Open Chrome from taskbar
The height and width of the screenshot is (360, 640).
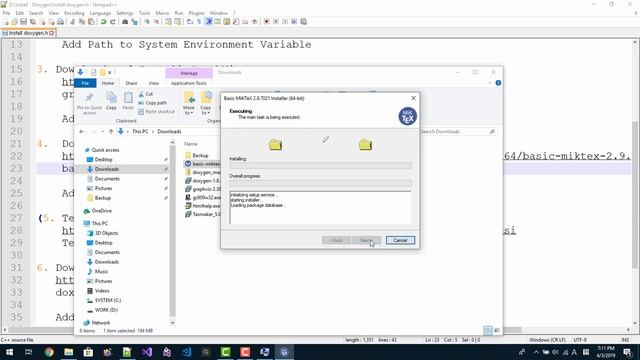49,352
